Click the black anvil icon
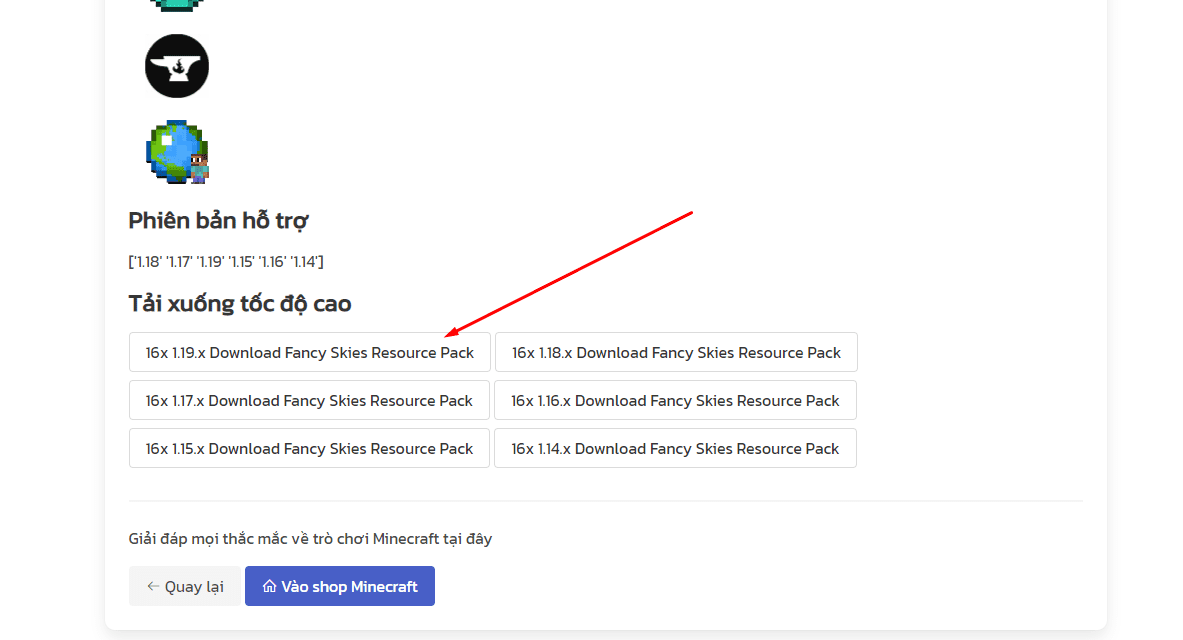This screenshot has width=1183, height=640. tap(177, 66)
